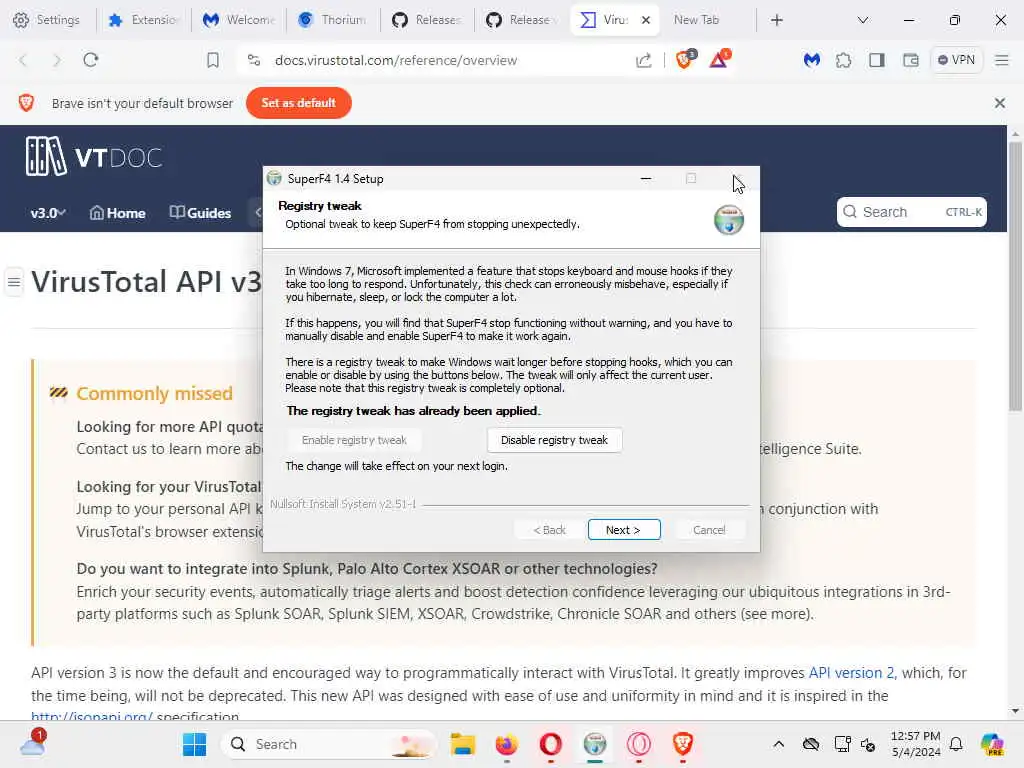Image resolution: width=1024 pixels, height=768 pixels.
Task: Close the VirusTotal tab
Action: click(x=646, y=20)
